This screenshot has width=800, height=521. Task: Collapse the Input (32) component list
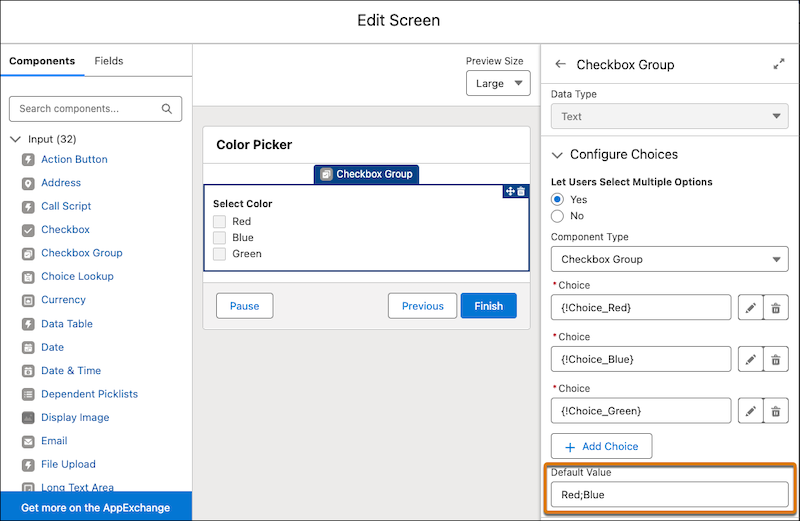point(16,139)
